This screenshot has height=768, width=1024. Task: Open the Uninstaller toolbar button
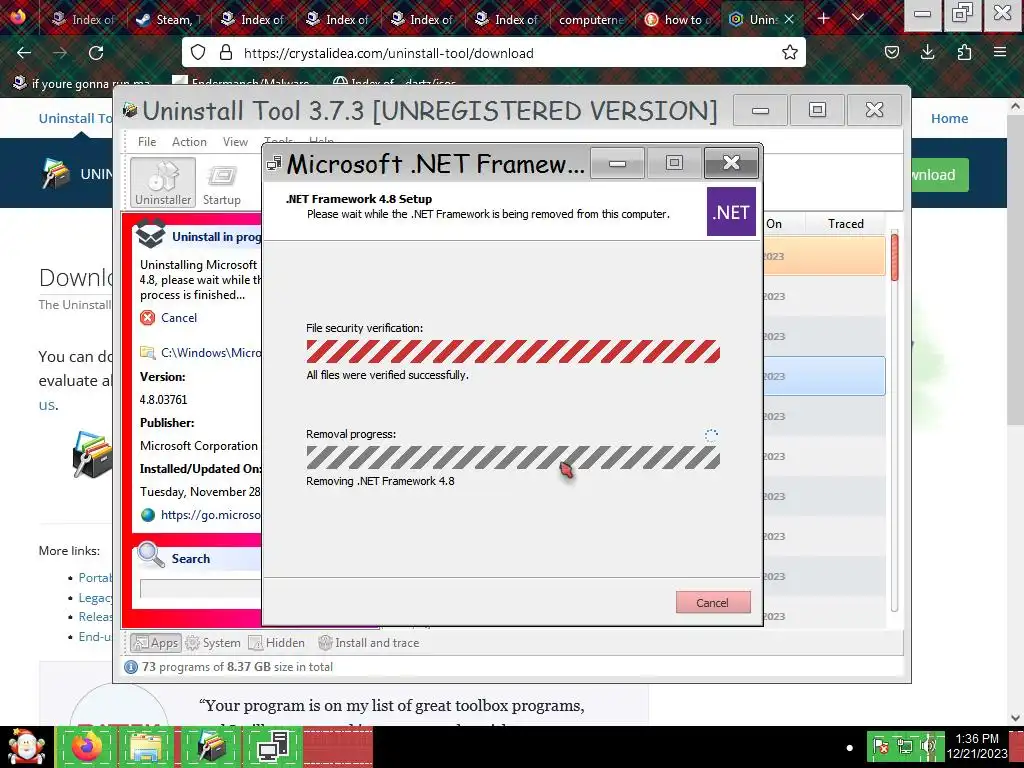pos(163,182)
